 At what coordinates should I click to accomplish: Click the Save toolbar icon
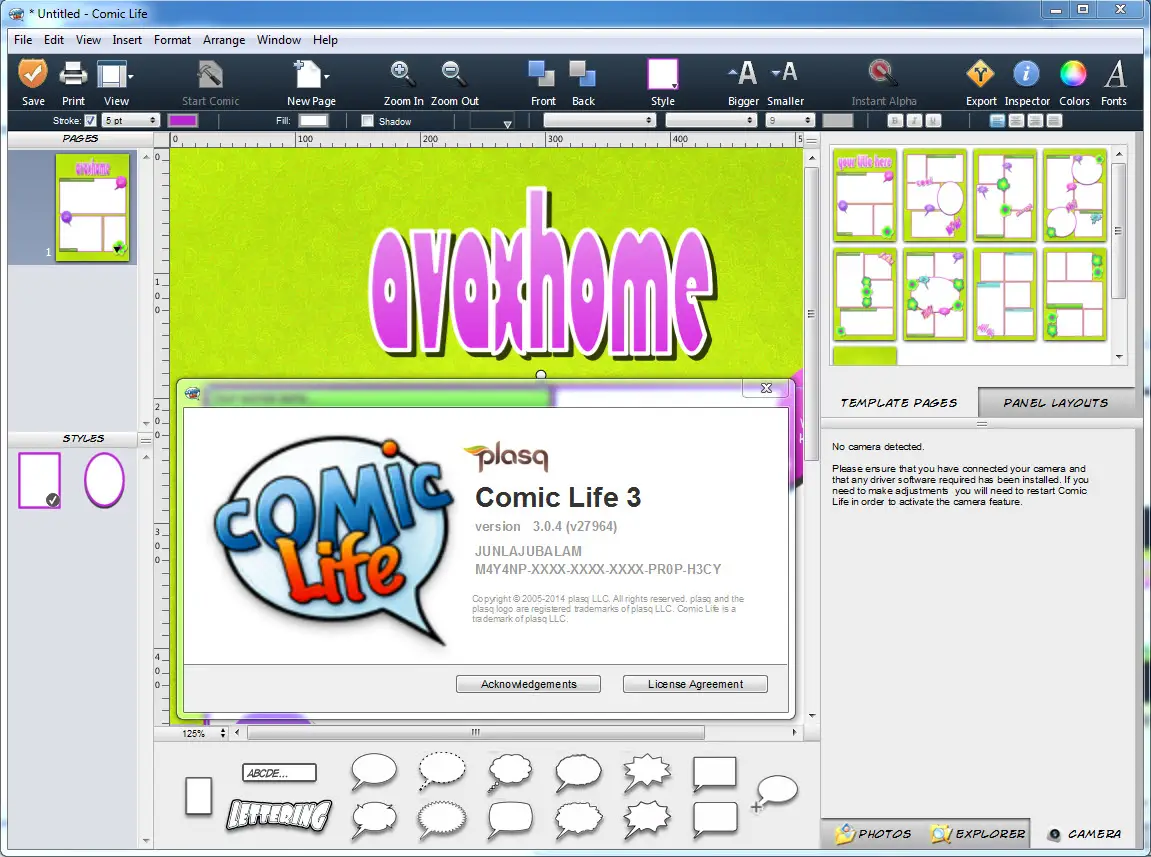33,74
